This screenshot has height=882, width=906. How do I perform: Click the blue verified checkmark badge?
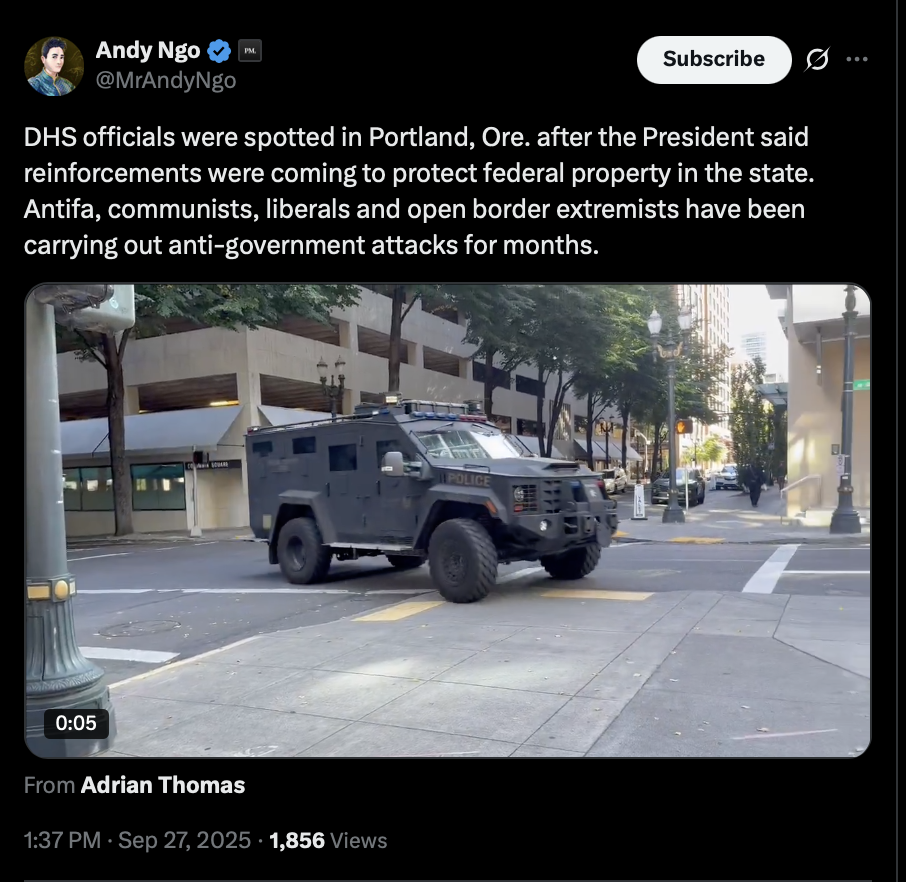219,51
